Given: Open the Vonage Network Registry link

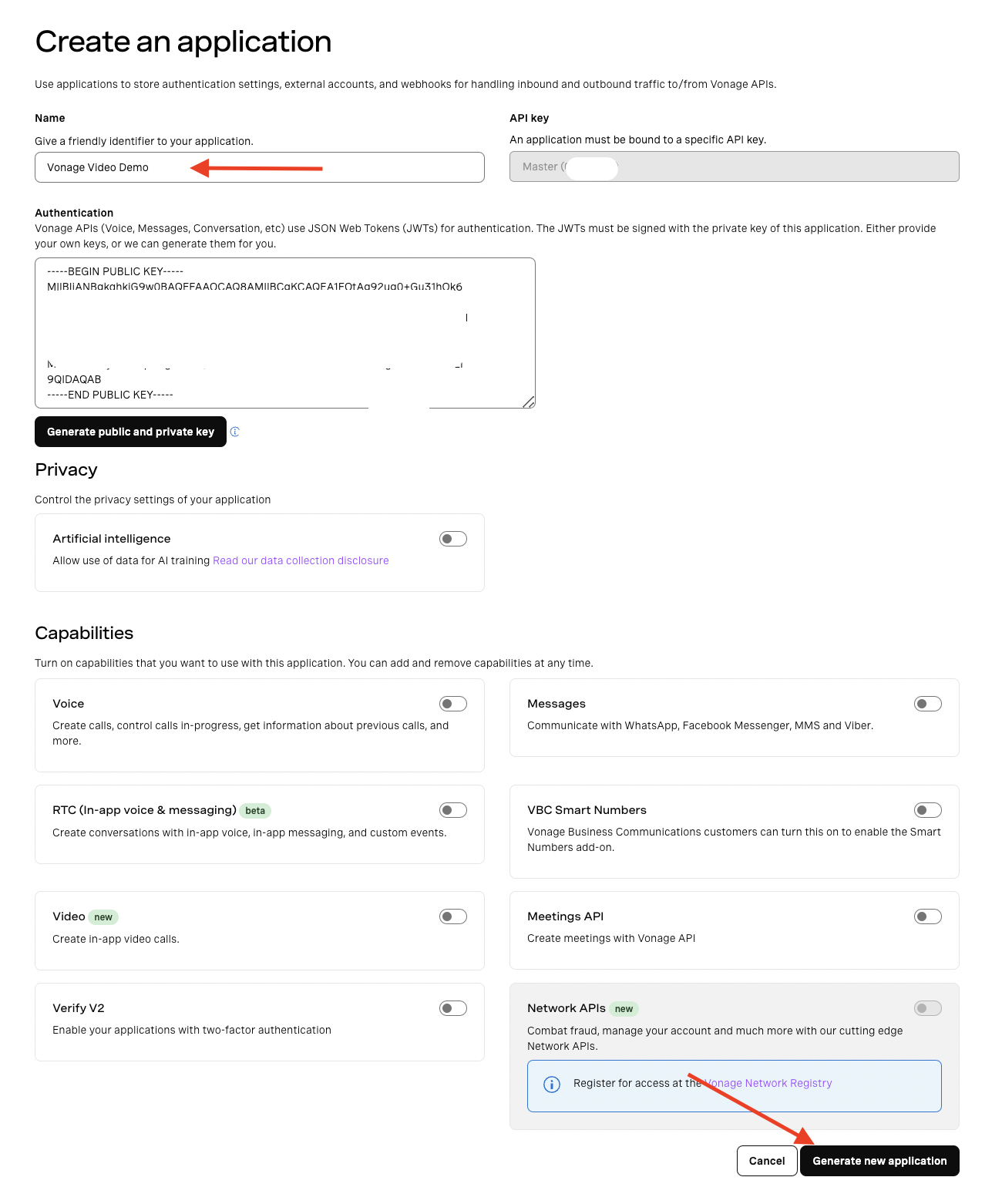Looking at the screenshot, I should click(768, 1083).
